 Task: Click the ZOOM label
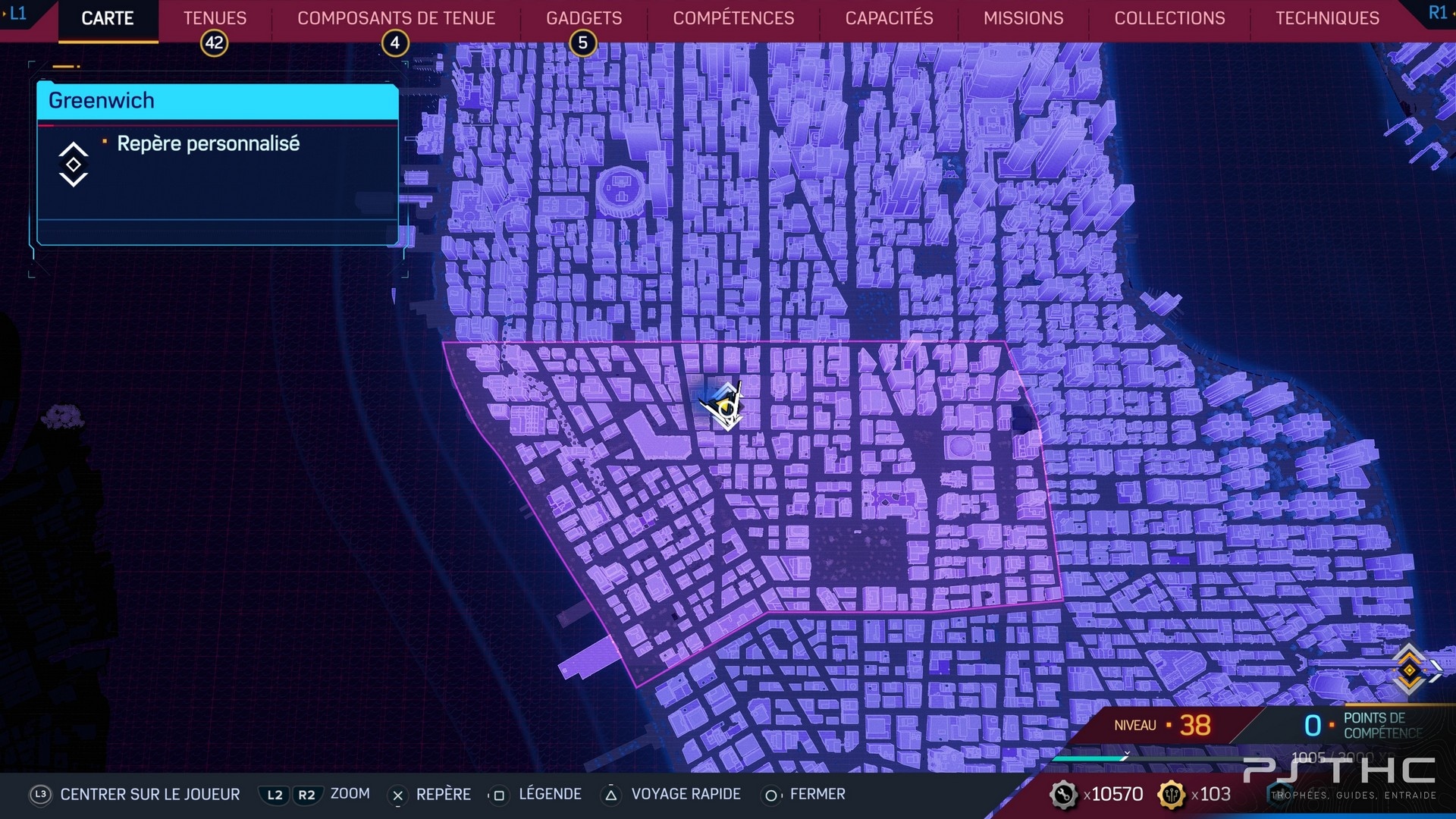tap(350, 794)
